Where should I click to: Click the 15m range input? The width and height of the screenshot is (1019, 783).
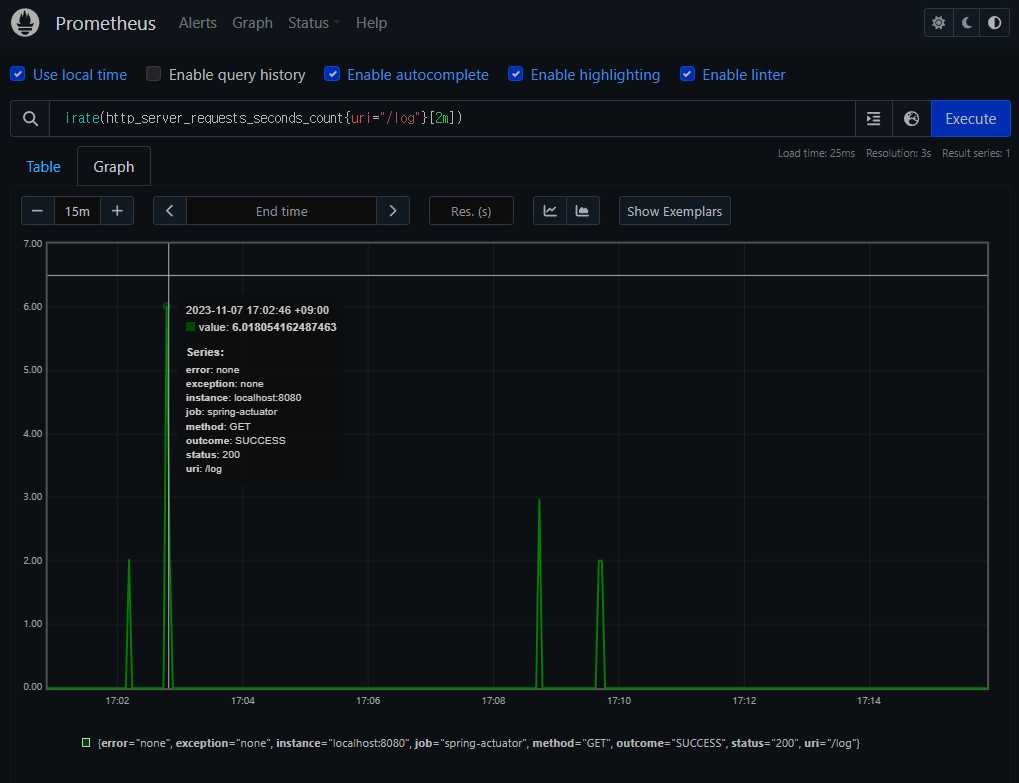pos(77,211)
